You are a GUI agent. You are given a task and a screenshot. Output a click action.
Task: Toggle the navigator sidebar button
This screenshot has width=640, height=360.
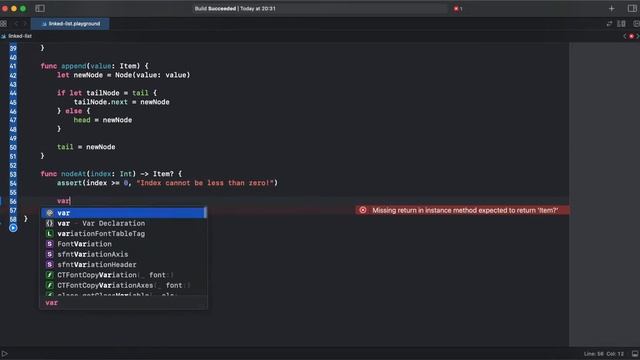pyautogui.click(x=40, y=8)
